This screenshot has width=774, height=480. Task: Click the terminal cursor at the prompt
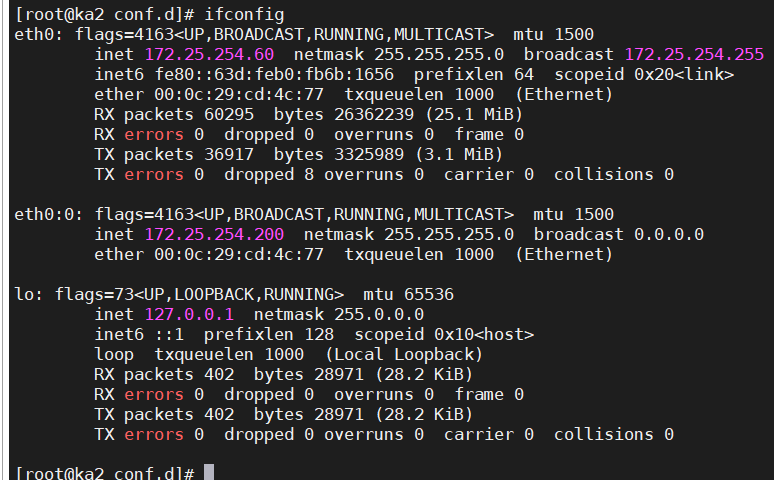coord(209,472)
